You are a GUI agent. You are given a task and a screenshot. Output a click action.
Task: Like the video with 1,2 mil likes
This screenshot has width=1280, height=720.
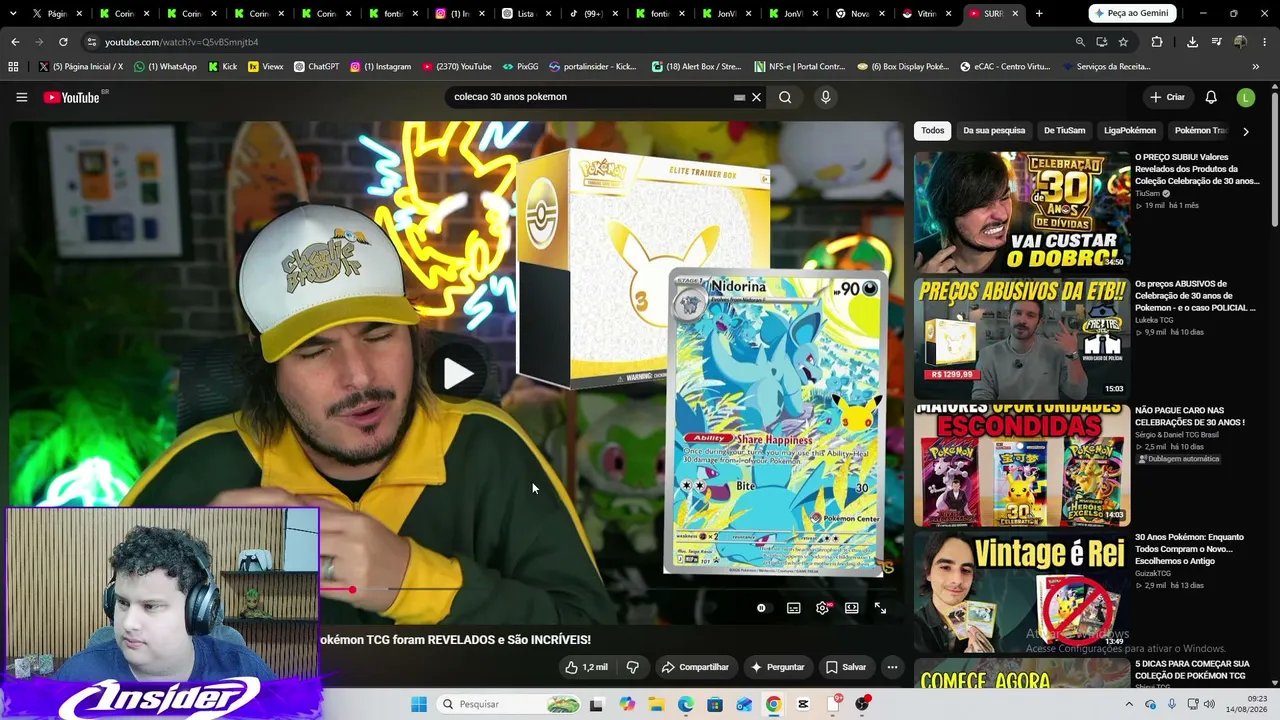tap(587, 667)
